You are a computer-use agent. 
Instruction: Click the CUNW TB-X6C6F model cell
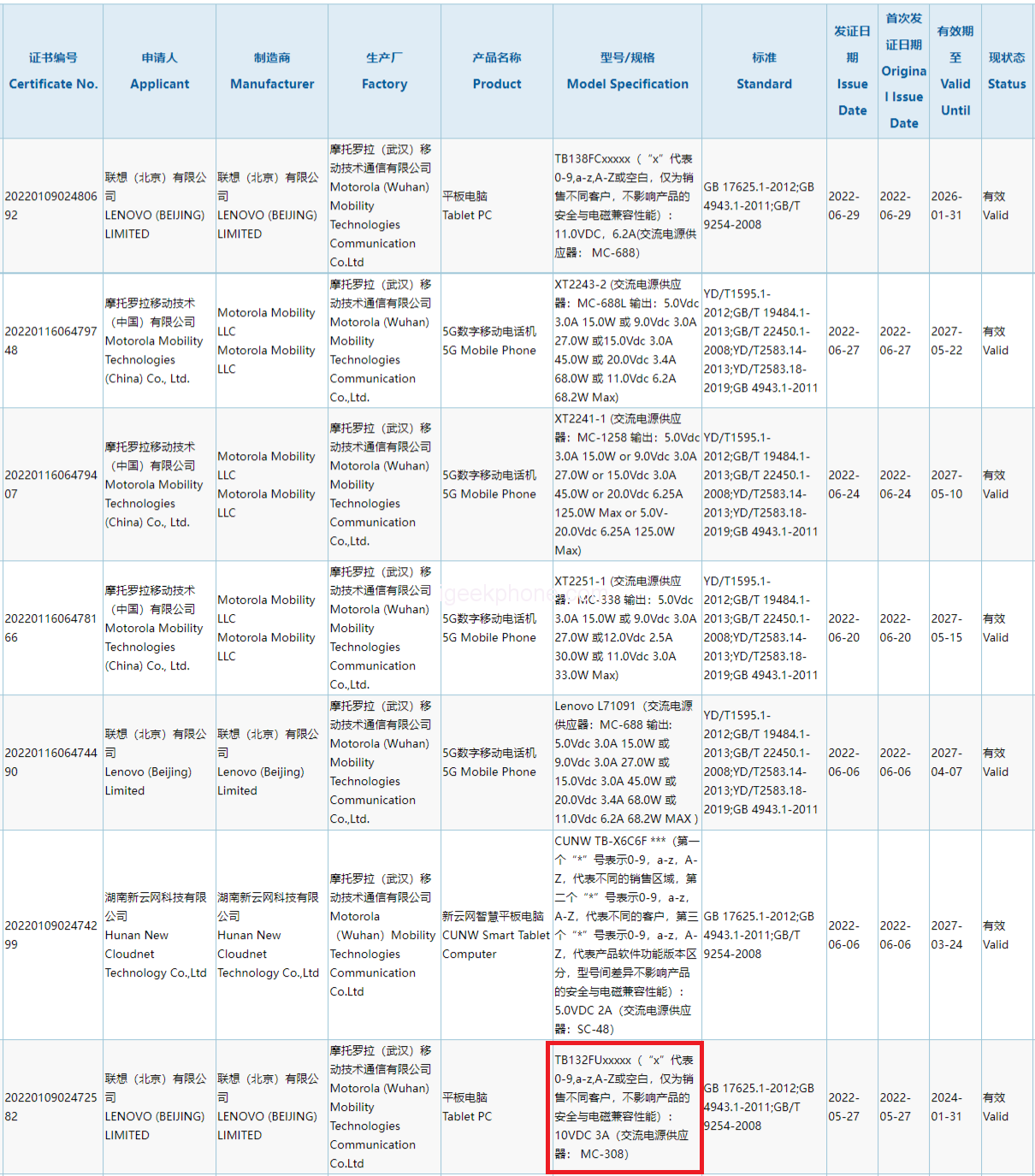click(626, 935)
